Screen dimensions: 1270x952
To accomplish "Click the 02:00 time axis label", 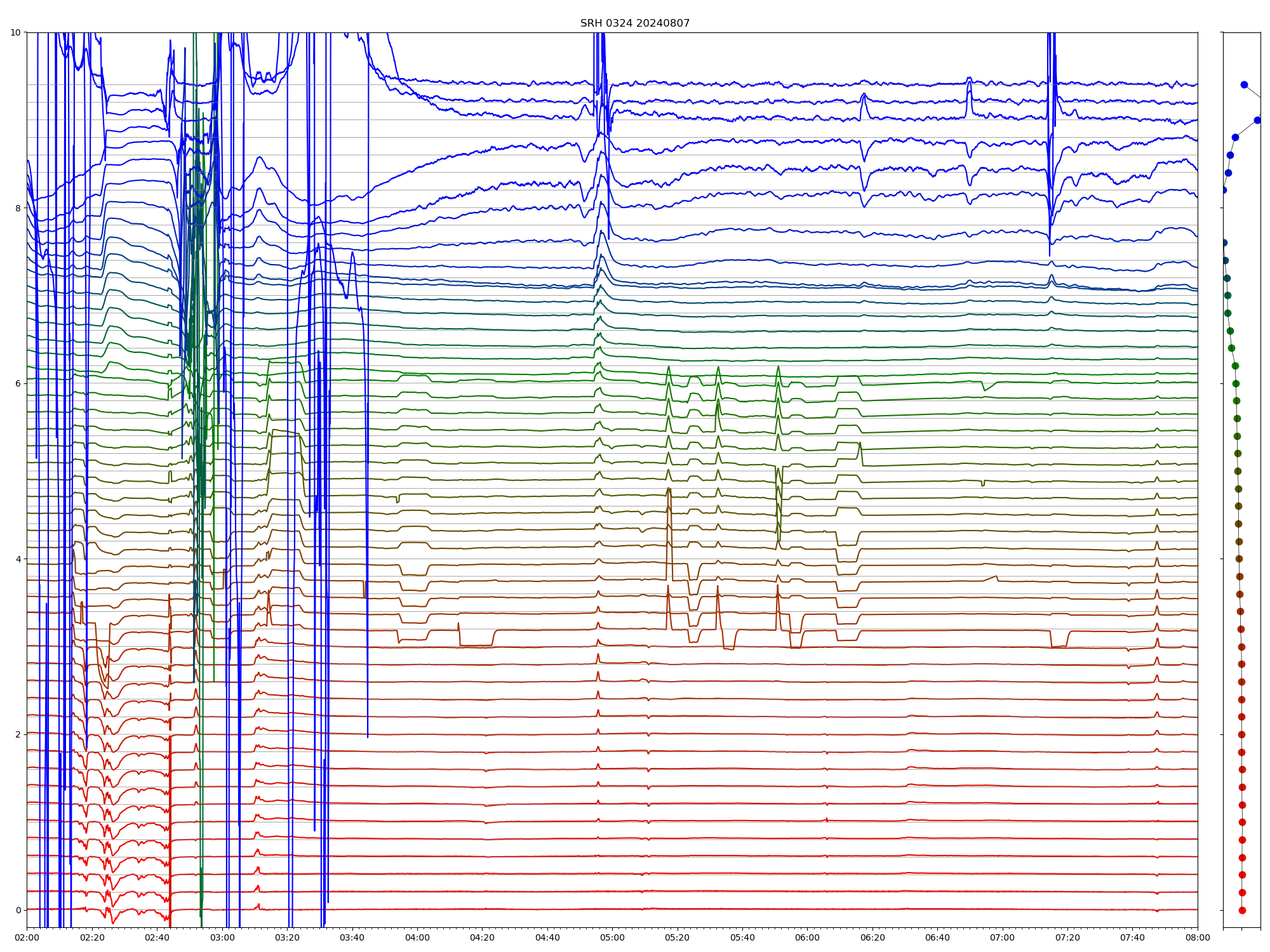I will click(x=27, y=937).
